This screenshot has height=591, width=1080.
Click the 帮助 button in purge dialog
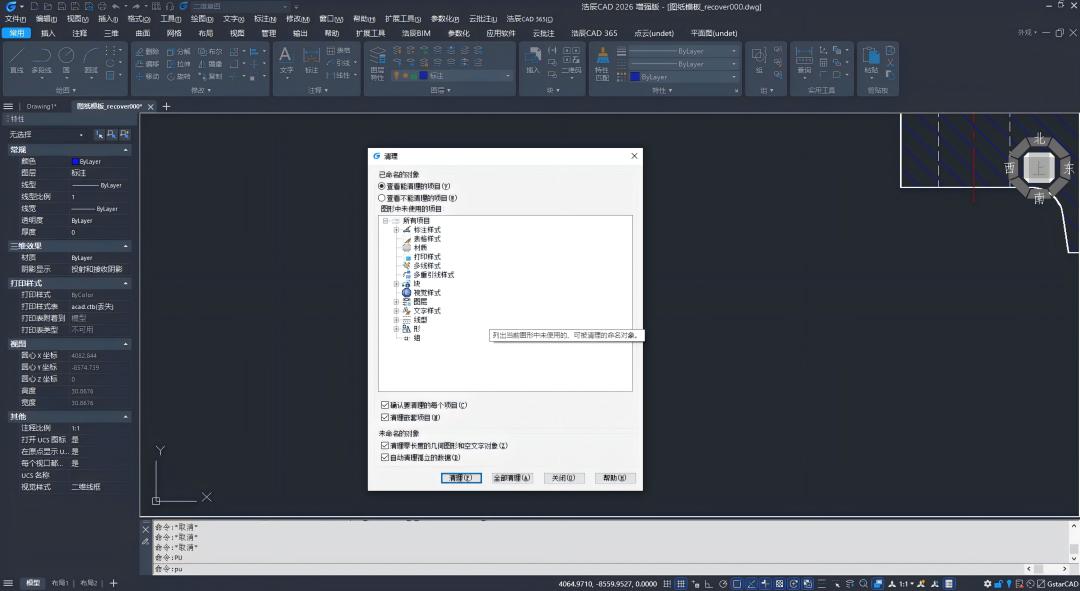[x=614, y=478]
